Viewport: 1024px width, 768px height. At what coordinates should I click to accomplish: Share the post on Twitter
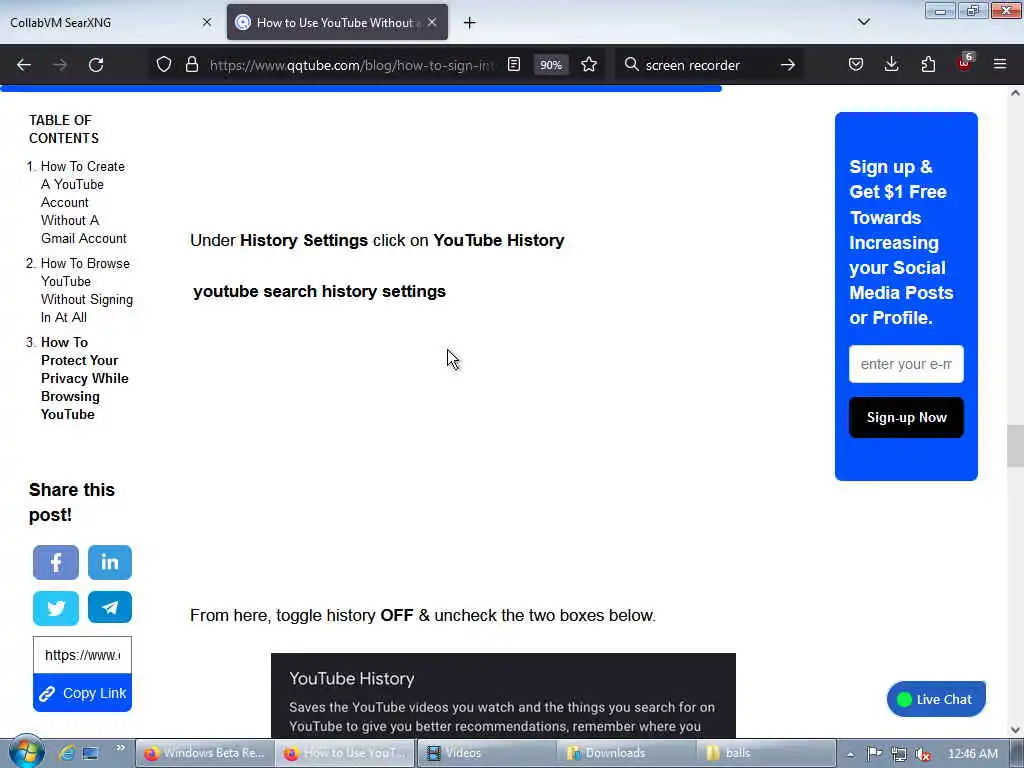point(56,608)
